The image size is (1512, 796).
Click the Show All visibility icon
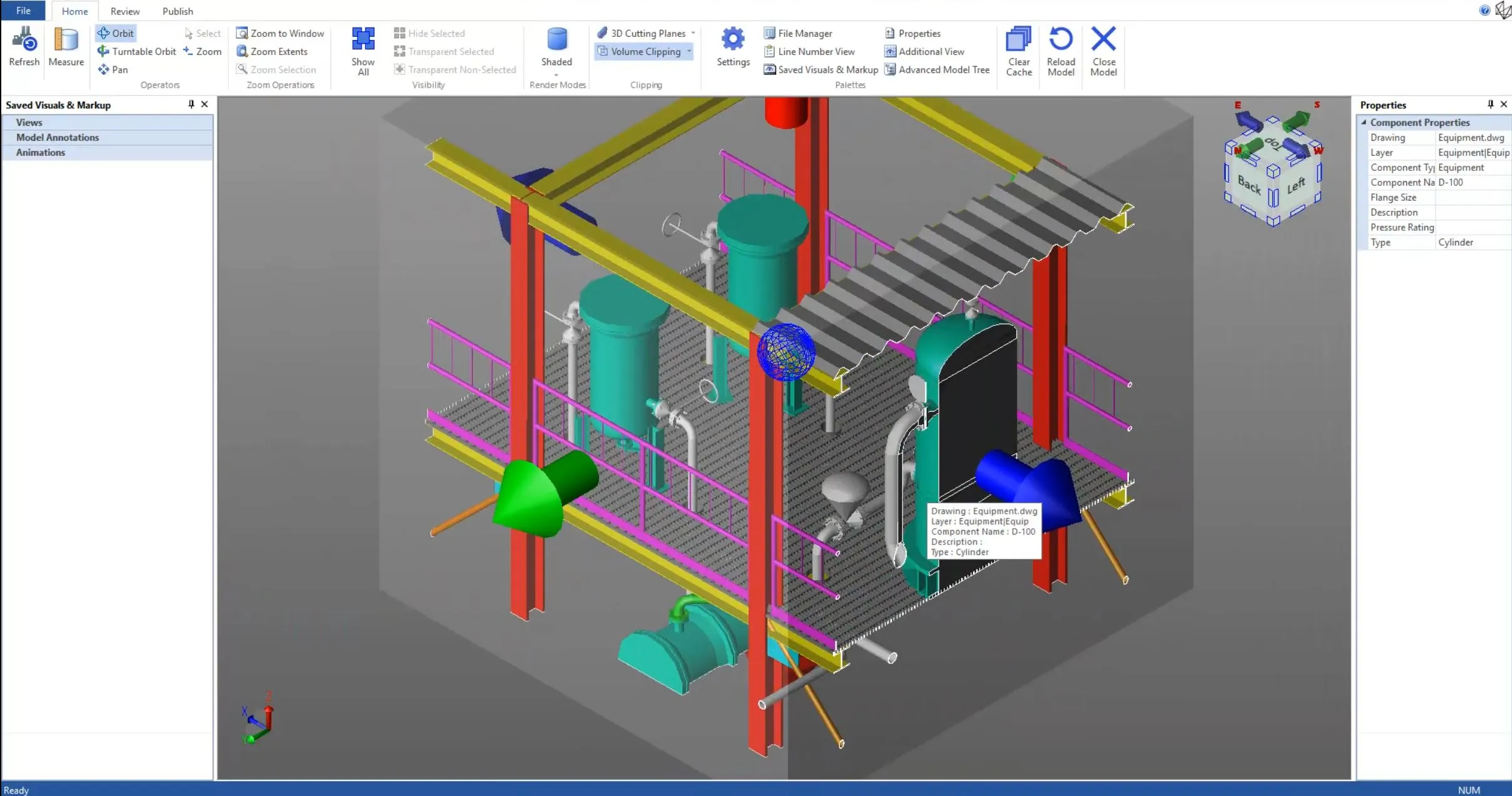point(363,40)
